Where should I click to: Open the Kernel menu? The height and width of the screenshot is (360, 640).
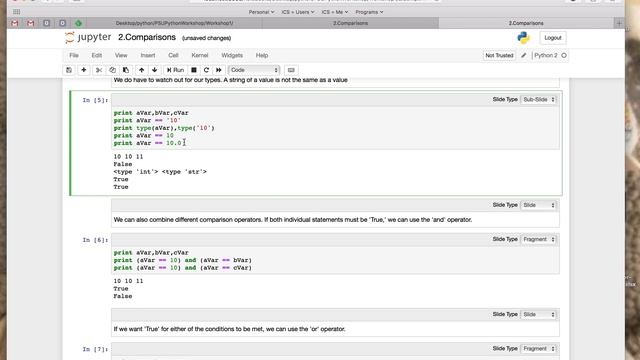click(x=200, y=56)
